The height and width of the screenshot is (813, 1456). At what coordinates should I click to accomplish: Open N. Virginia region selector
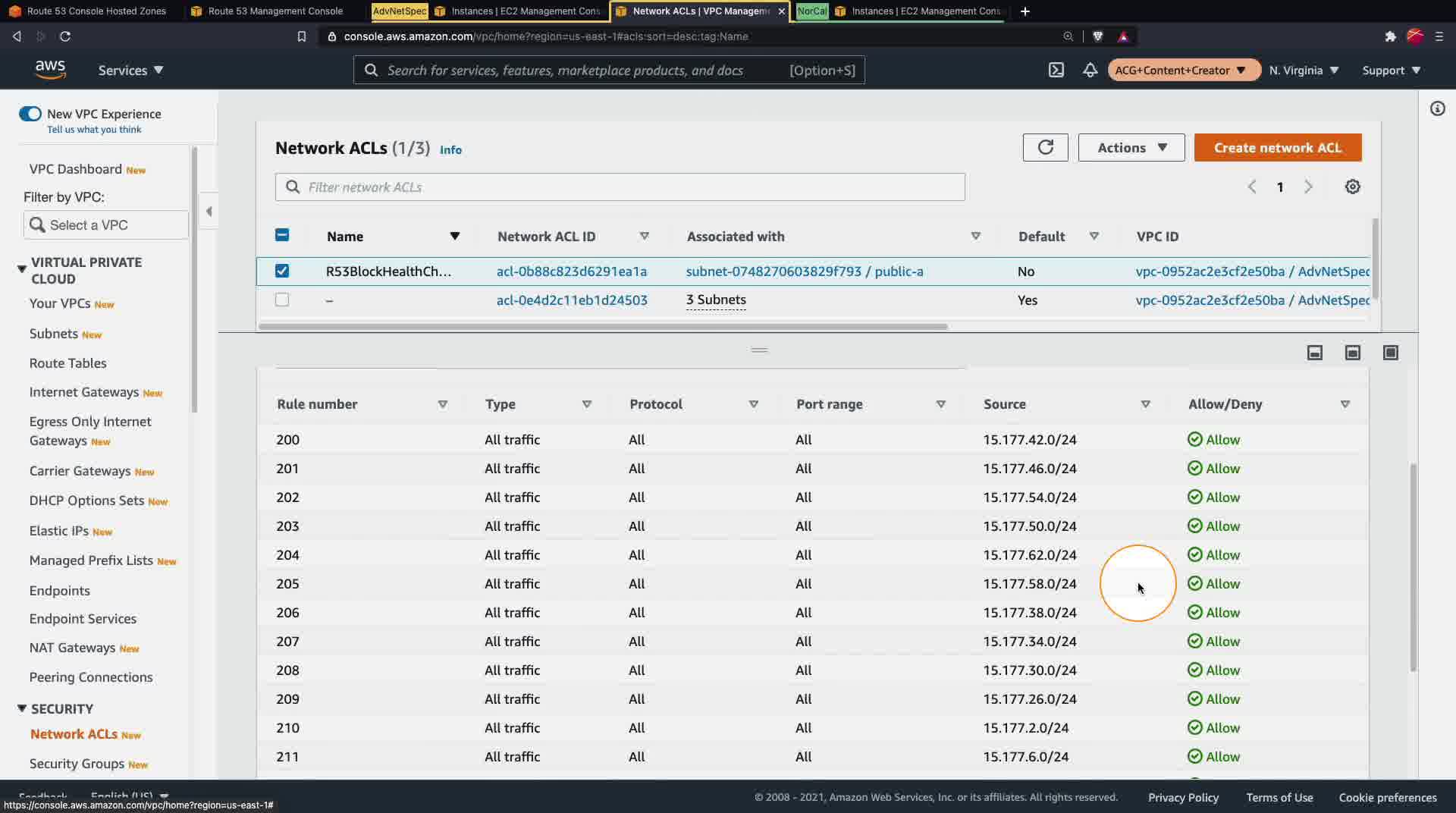(x=1304, y=71)
